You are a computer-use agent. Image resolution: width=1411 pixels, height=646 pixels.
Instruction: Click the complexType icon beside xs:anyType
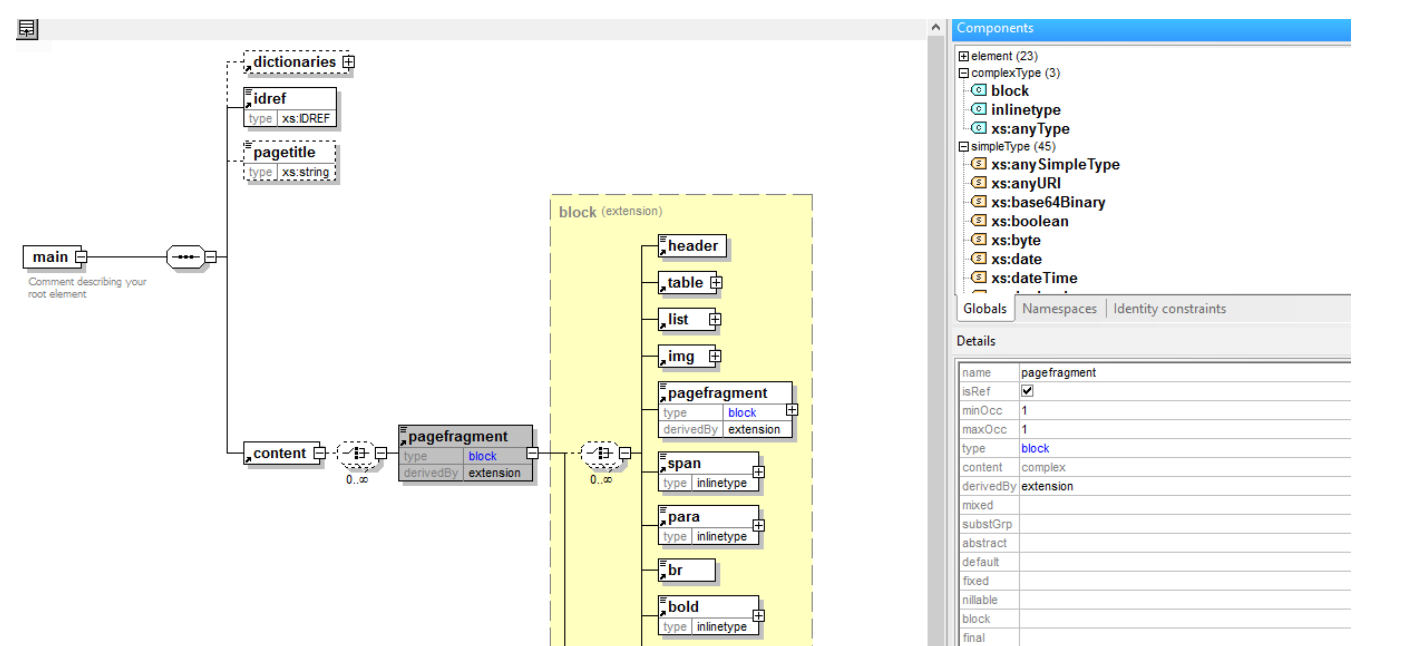click(x=979, y=129)
